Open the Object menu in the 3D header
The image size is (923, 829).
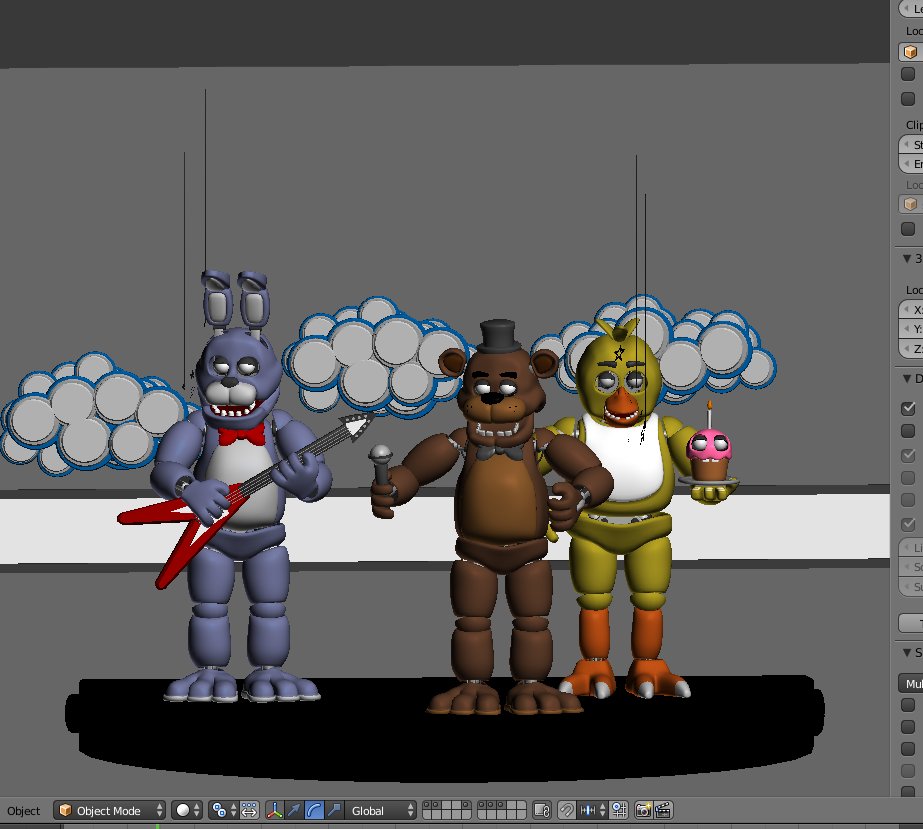click(24, 811)
